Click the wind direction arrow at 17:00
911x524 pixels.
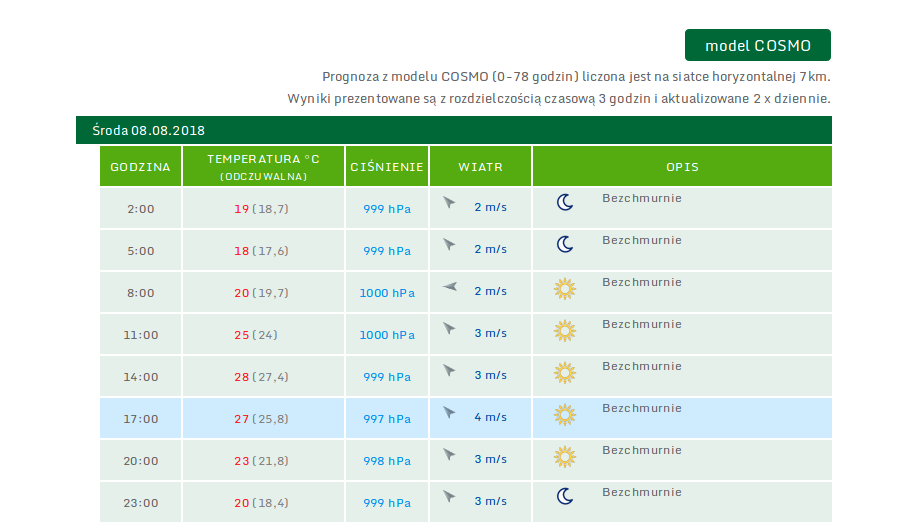pyautogui.click(x=449, y=413)
